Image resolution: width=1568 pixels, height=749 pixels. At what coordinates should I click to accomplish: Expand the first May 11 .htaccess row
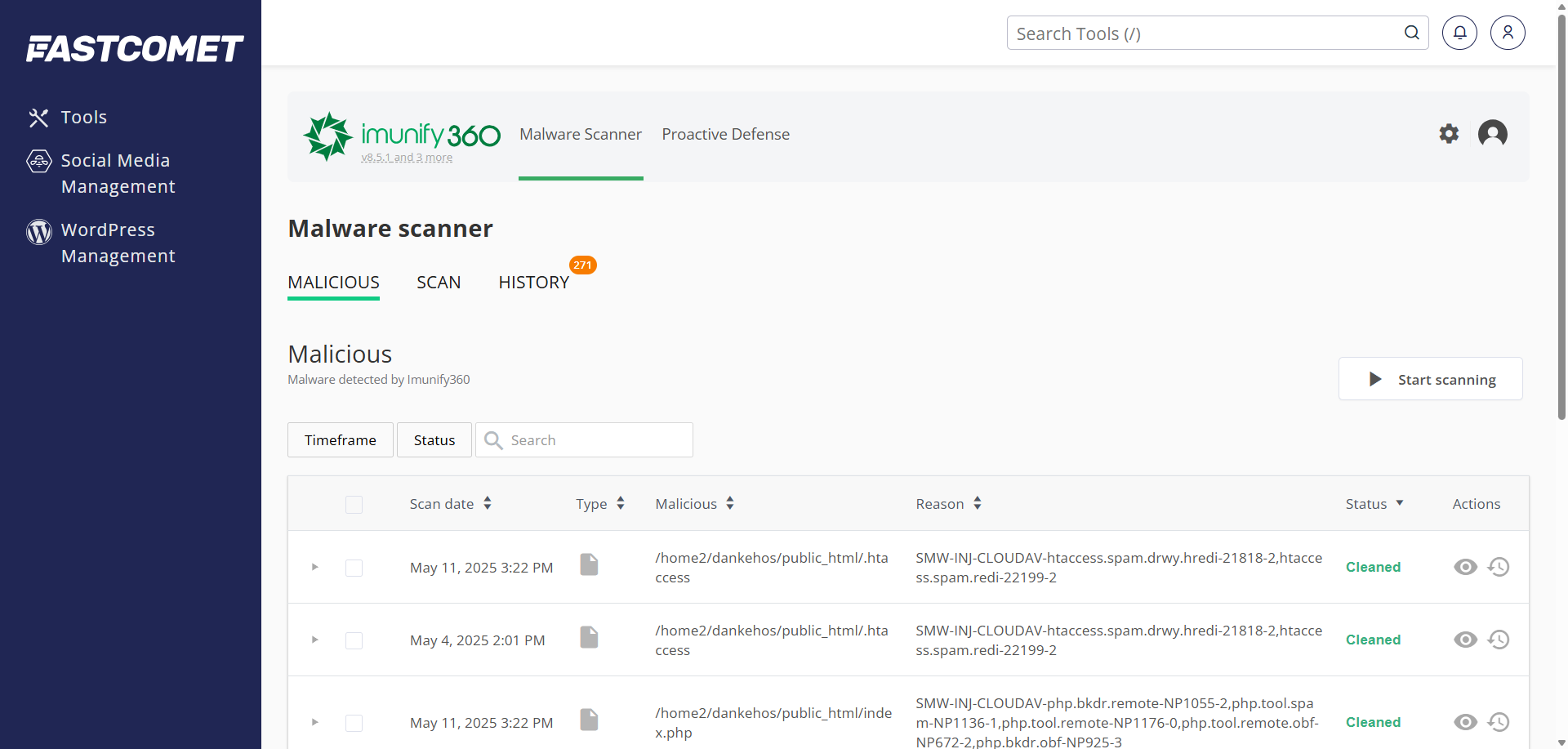pos(314,567)
